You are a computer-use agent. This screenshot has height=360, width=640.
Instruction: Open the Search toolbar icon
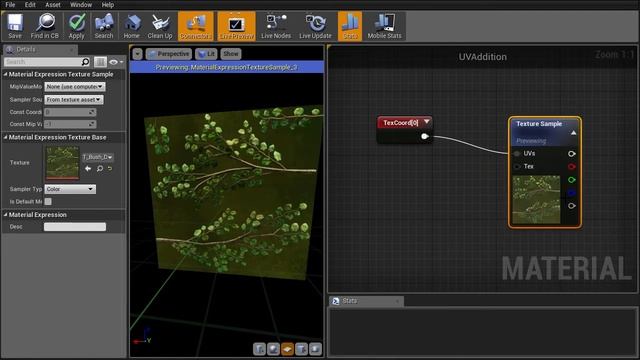tap(104, 26)
